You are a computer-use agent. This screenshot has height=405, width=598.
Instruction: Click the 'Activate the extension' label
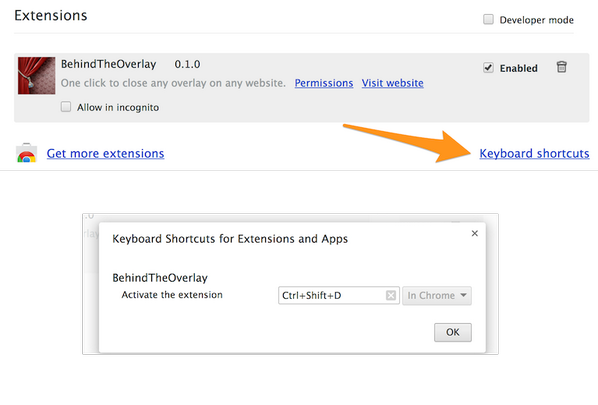coord(172,295)
